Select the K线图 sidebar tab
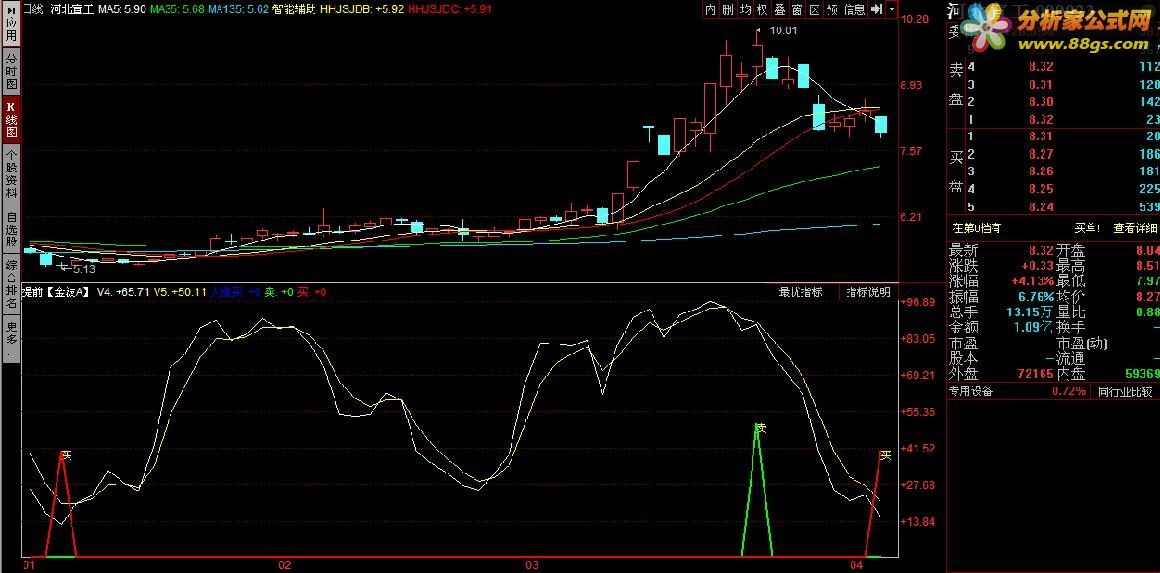This screenshot has height=573, width=1160. point(10,119)
